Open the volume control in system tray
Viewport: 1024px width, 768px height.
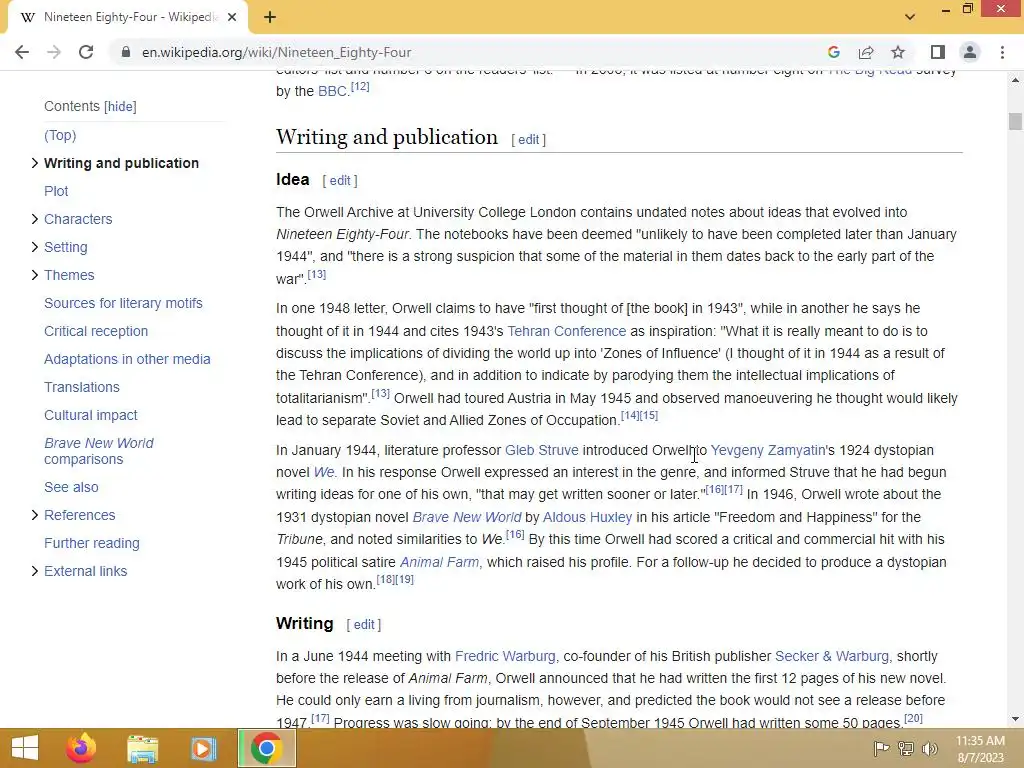point(929,748)
